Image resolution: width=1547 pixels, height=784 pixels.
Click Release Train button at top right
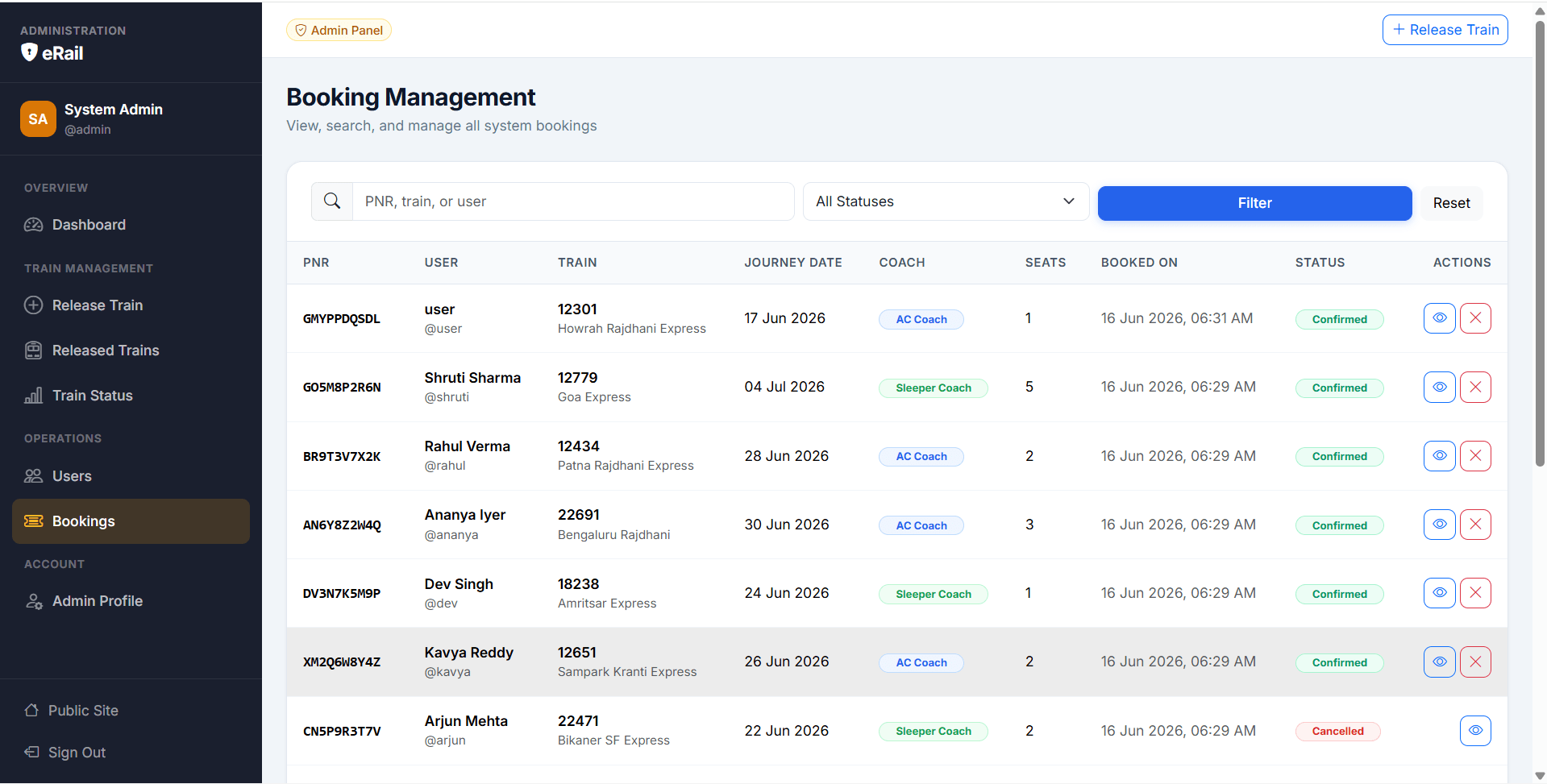point(1445,30)
